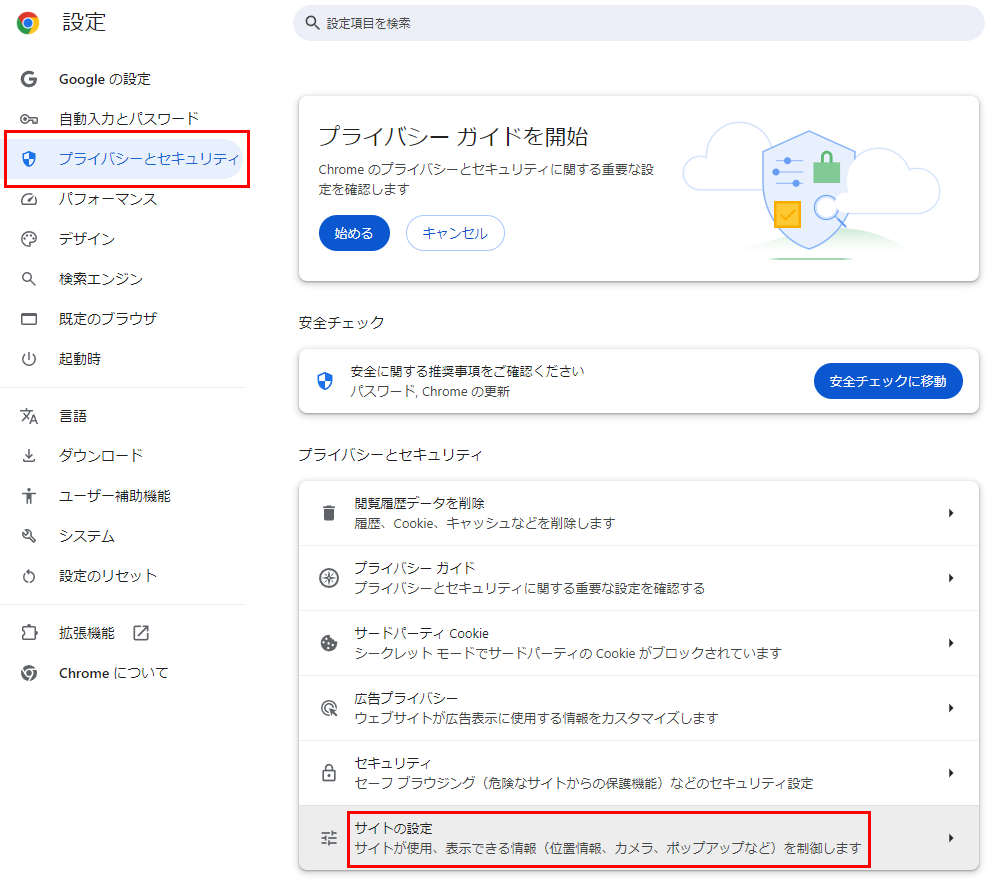Viewport: 993px width, 884px height.
Task: Click the privacy guide shield illustration
Action: (x=809, y=190)
